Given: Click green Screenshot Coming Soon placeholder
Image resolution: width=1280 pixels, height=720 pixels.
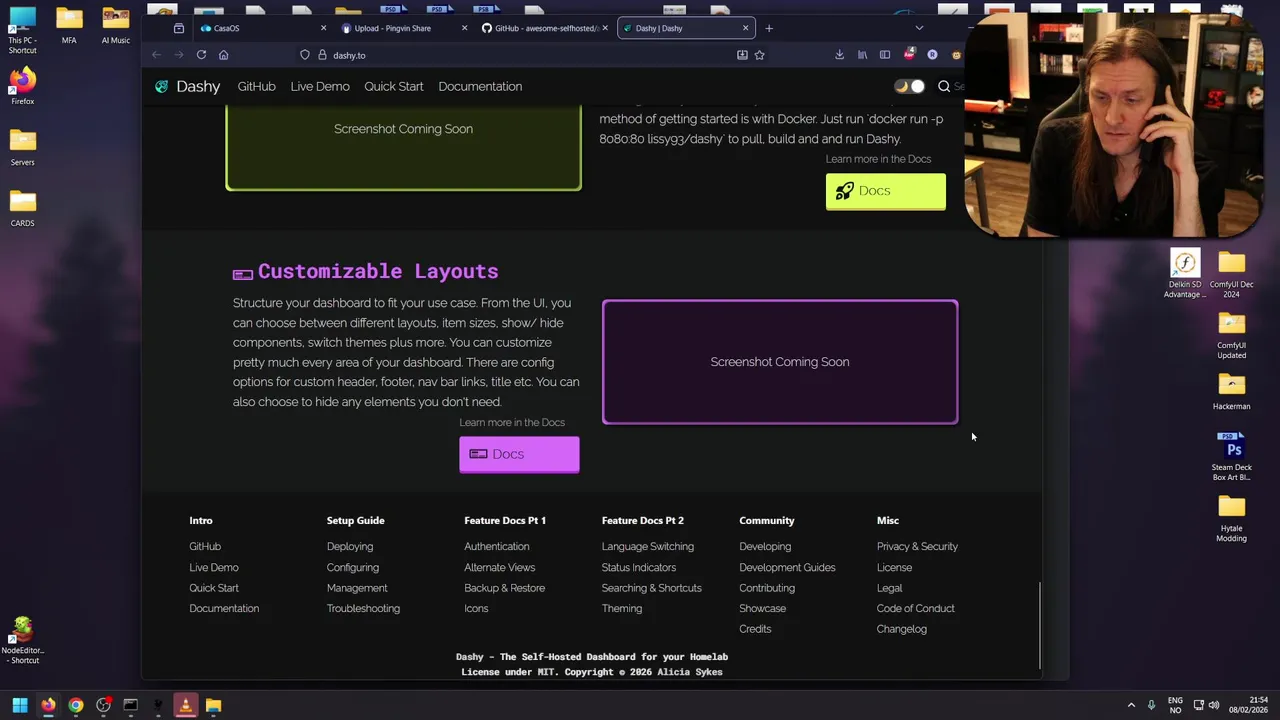Looking at the screenshot, I should point(403,146).
